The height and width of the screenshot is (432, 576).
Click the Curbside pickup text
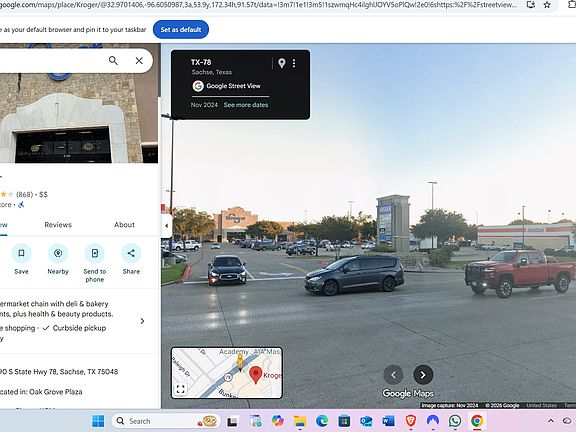click(x=79, y=328)
